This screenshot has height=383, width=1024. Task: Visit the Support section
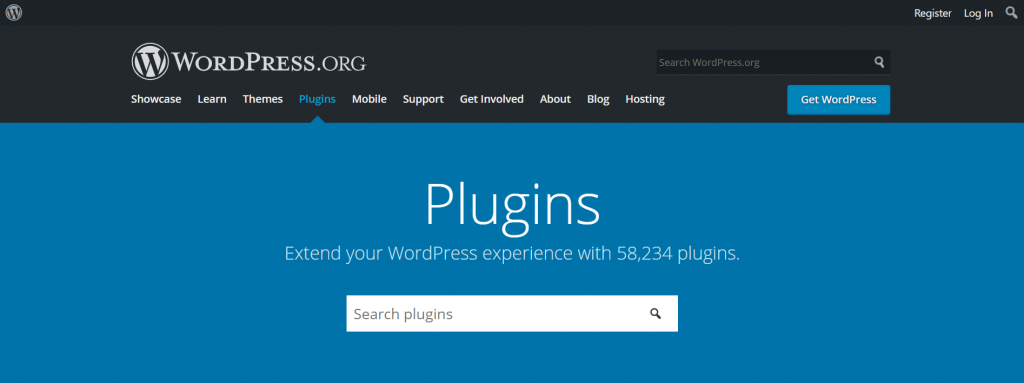(x=423, y=99)
